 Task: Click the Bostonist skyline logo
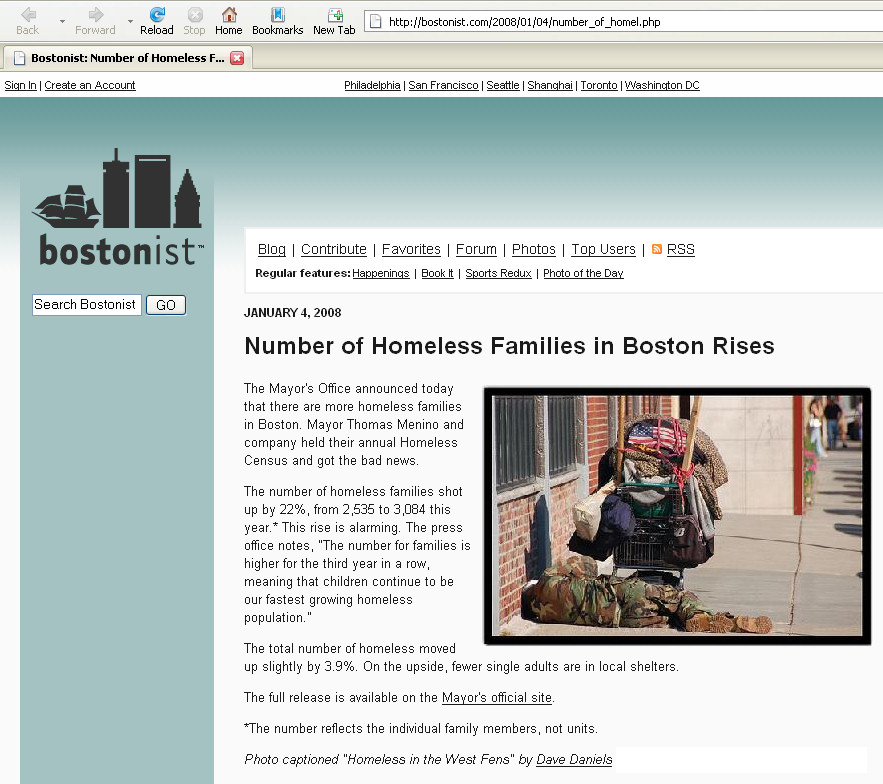click(118, 208)
